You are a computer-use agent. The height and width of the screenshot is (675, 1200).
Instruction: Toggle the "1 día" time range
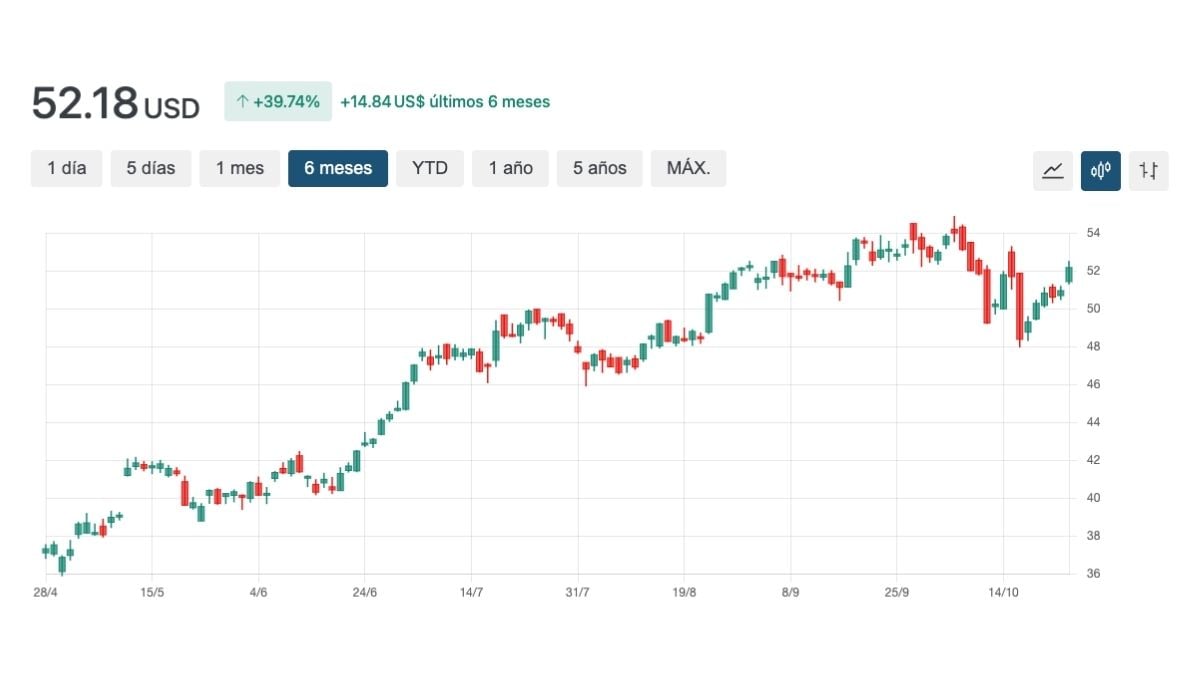(66, 168)
